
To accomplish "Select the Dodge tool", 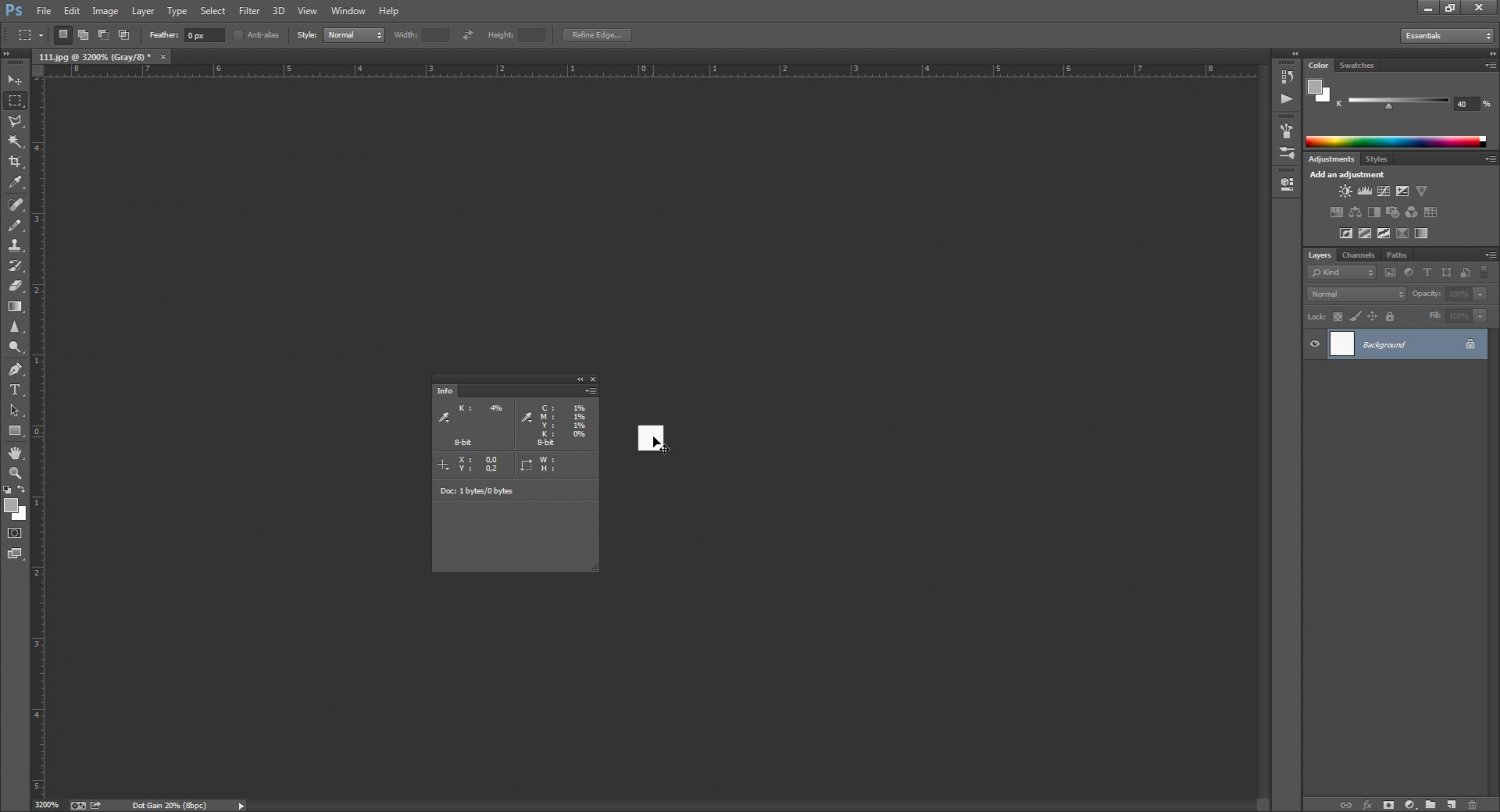I will 15,348.
